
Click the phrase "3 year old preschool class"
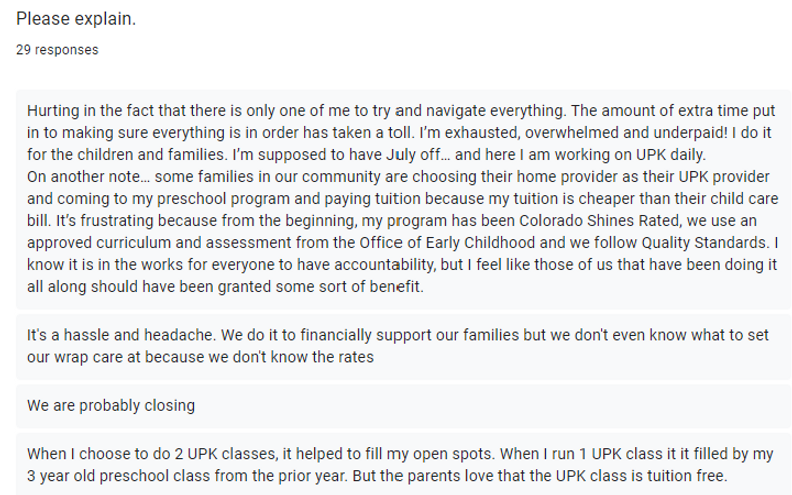(x=117, y=473)
